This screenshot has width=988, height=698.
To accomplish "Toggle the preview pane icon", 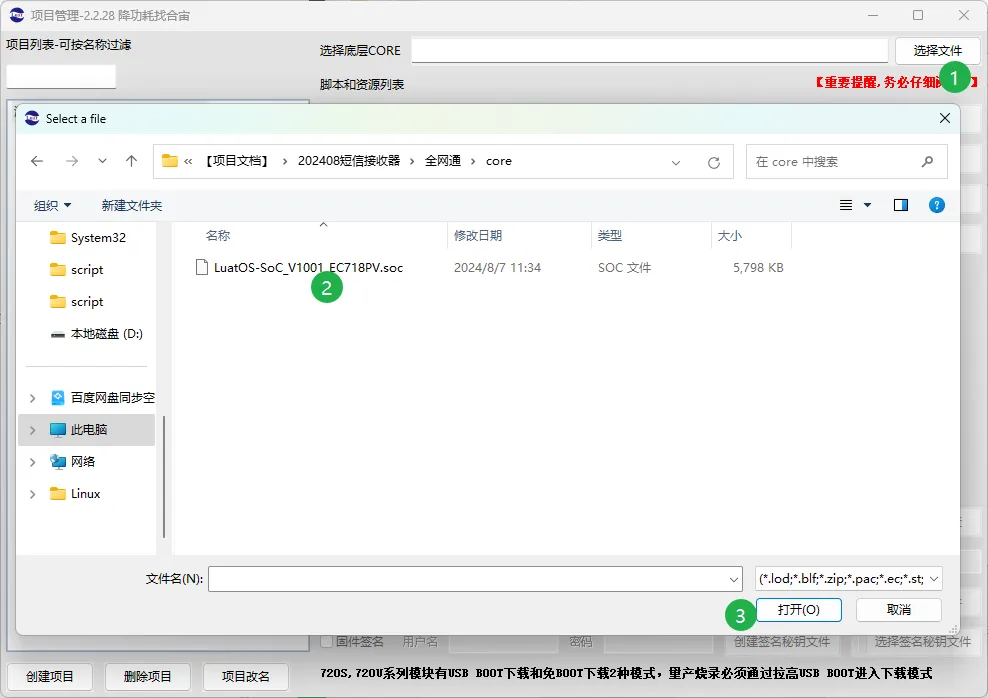I will (900, 205).
